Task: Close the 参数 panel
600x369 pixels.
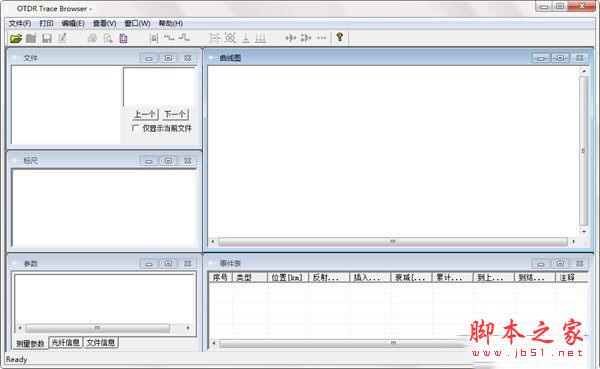Action: [188, 263]
